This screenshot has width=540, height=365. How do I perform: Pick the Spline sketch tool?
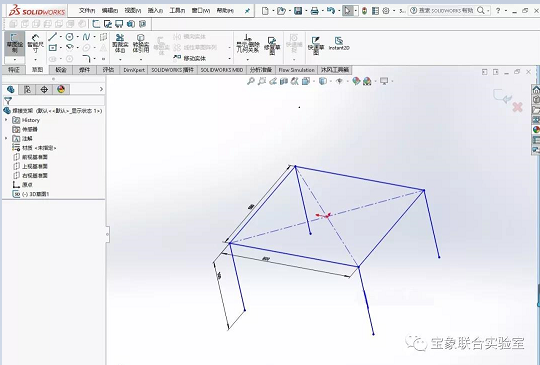(x=86, y=37)
